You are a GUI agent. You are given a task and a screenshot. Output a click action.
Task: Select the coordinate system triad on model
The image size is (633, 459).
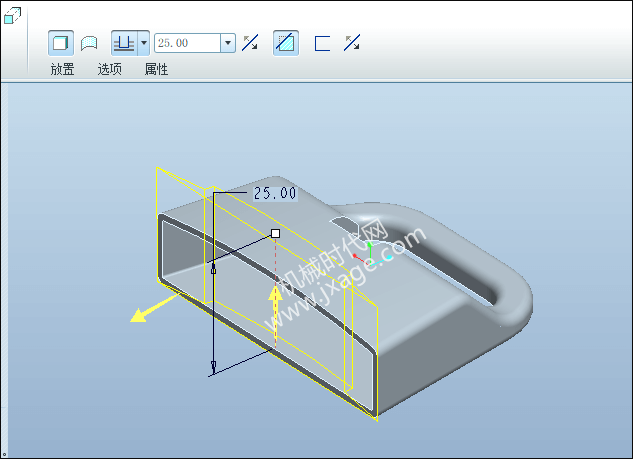point(371,254)
